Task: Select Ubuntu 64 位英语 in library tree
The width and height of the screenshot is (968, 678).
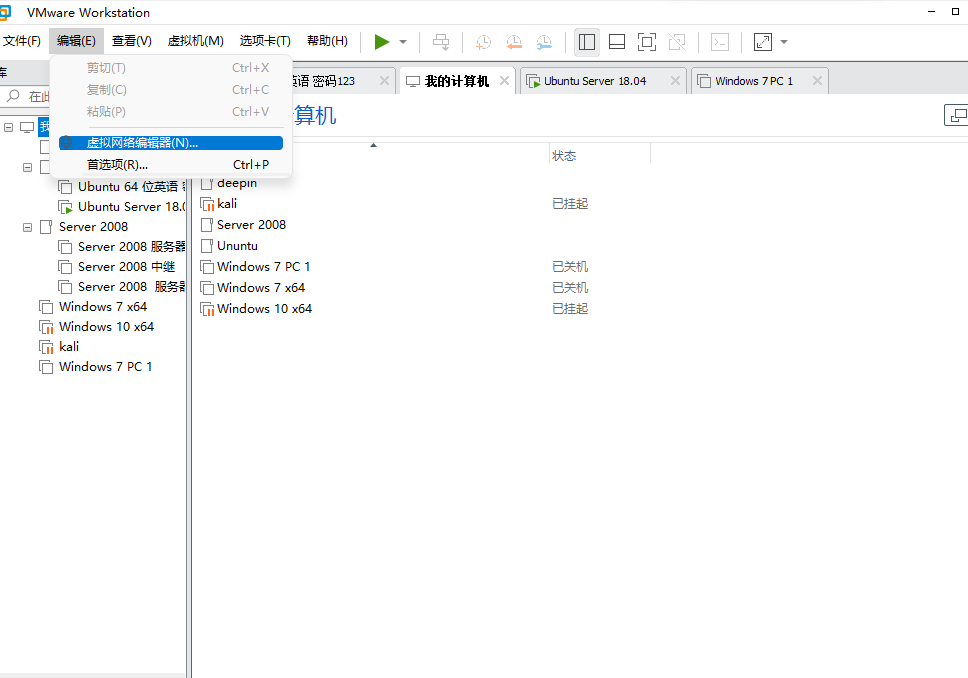Action: [x=122, y=186]
